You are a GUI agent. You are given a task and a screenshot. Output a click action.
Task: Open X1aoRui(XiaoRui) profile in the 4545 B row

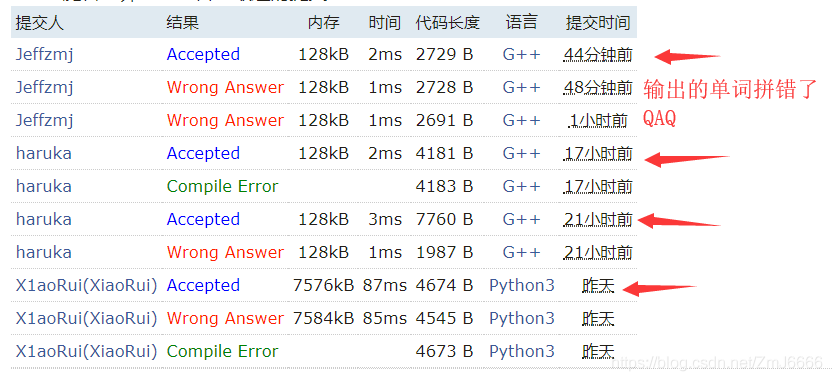click(x=86, y=318)
